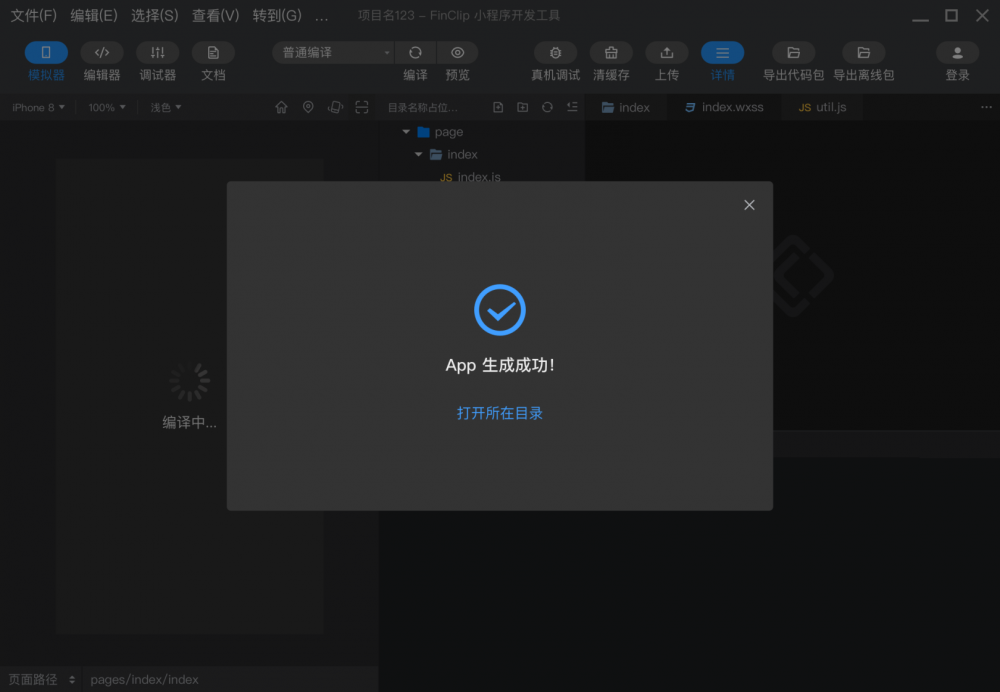
Task: Click the simulator home icon
Action: pos(281,107)
